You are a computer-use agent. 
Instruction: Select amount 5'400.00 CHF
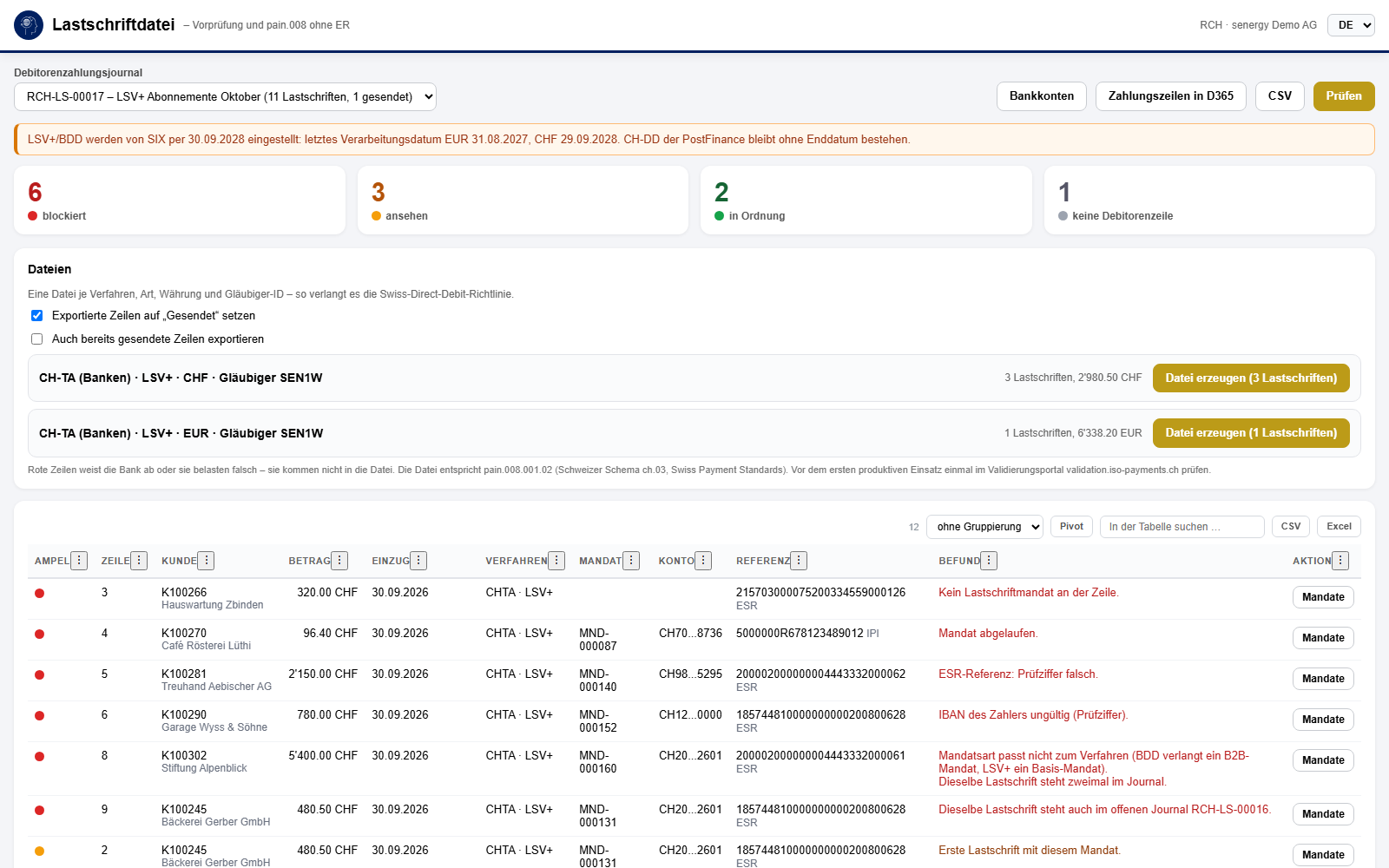[x=323, y=756]
